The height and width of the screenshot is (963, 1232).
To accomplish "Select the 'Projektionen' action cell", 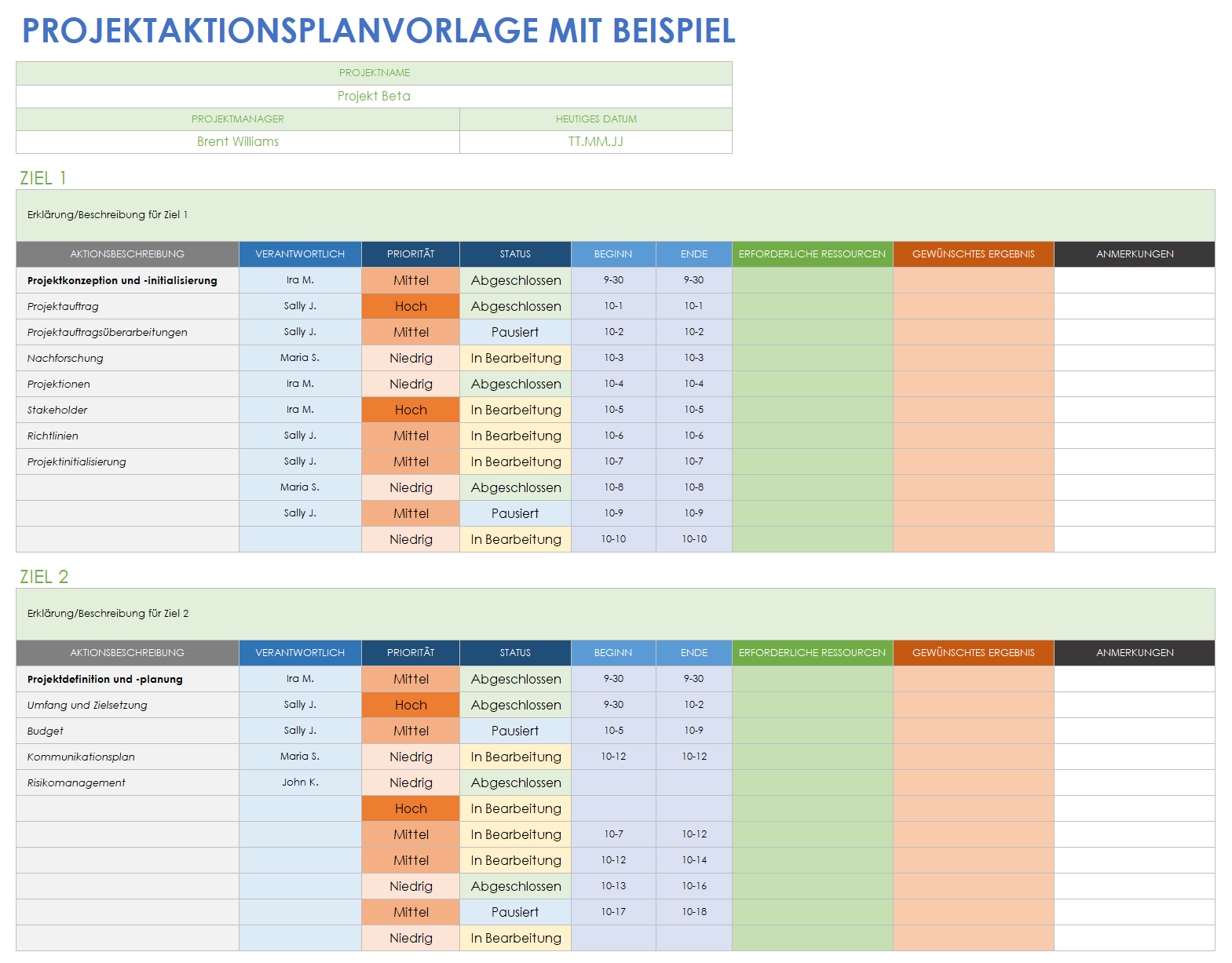I will (127, 384).
